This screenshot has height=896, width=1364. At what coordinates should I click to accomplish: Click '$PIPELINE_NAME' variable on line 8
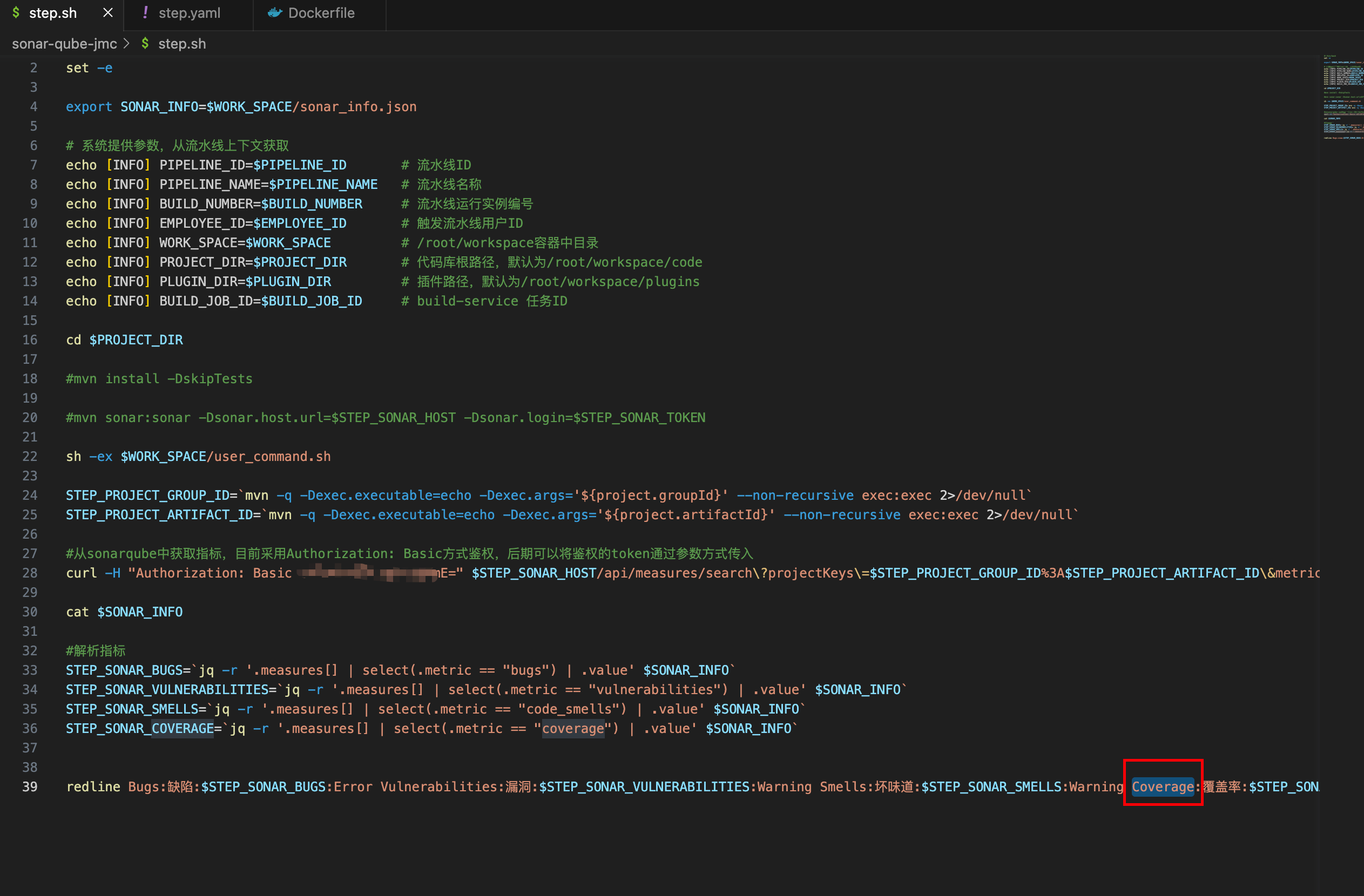323,185
